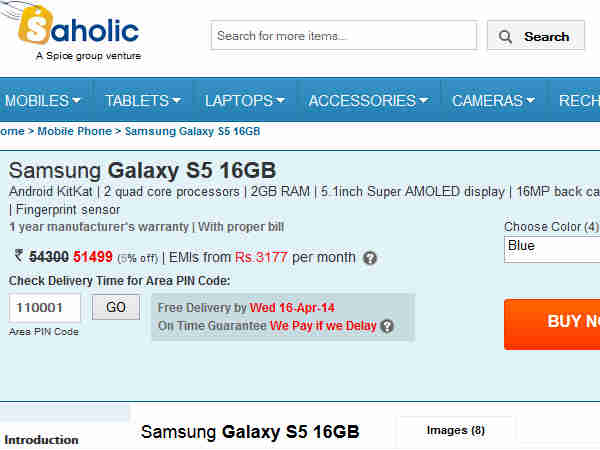Click the GO button for PIN code
Viewport: 600px width, 450px height.
pyautogui.click(x=116, y=307)
